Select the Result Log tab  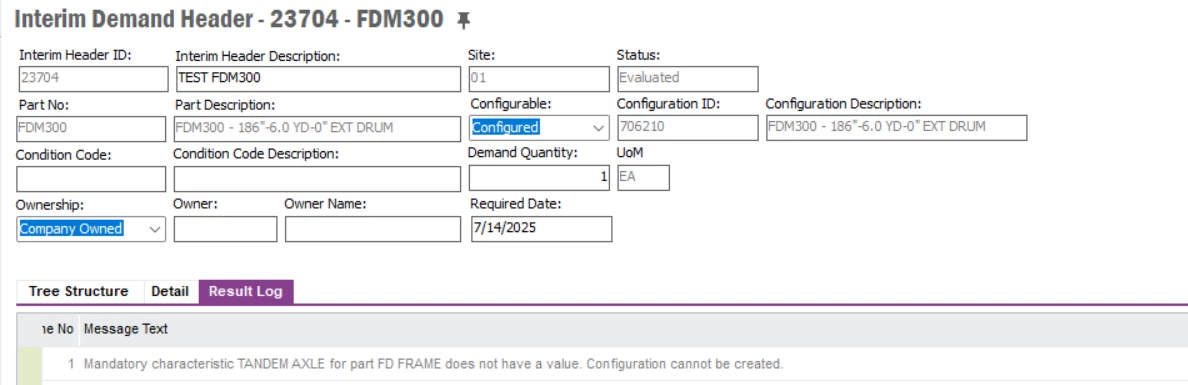[x=246, y=292]
